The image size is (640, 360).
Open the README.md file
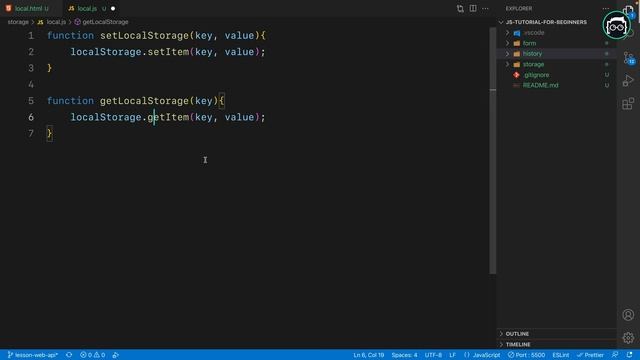557,86
